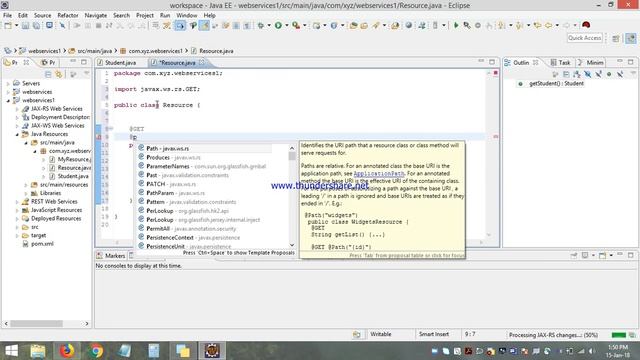Viewport: 640px width, 360px height.
Task: Open the New file dropdown arrow
Action: click(x=16, y=25)
